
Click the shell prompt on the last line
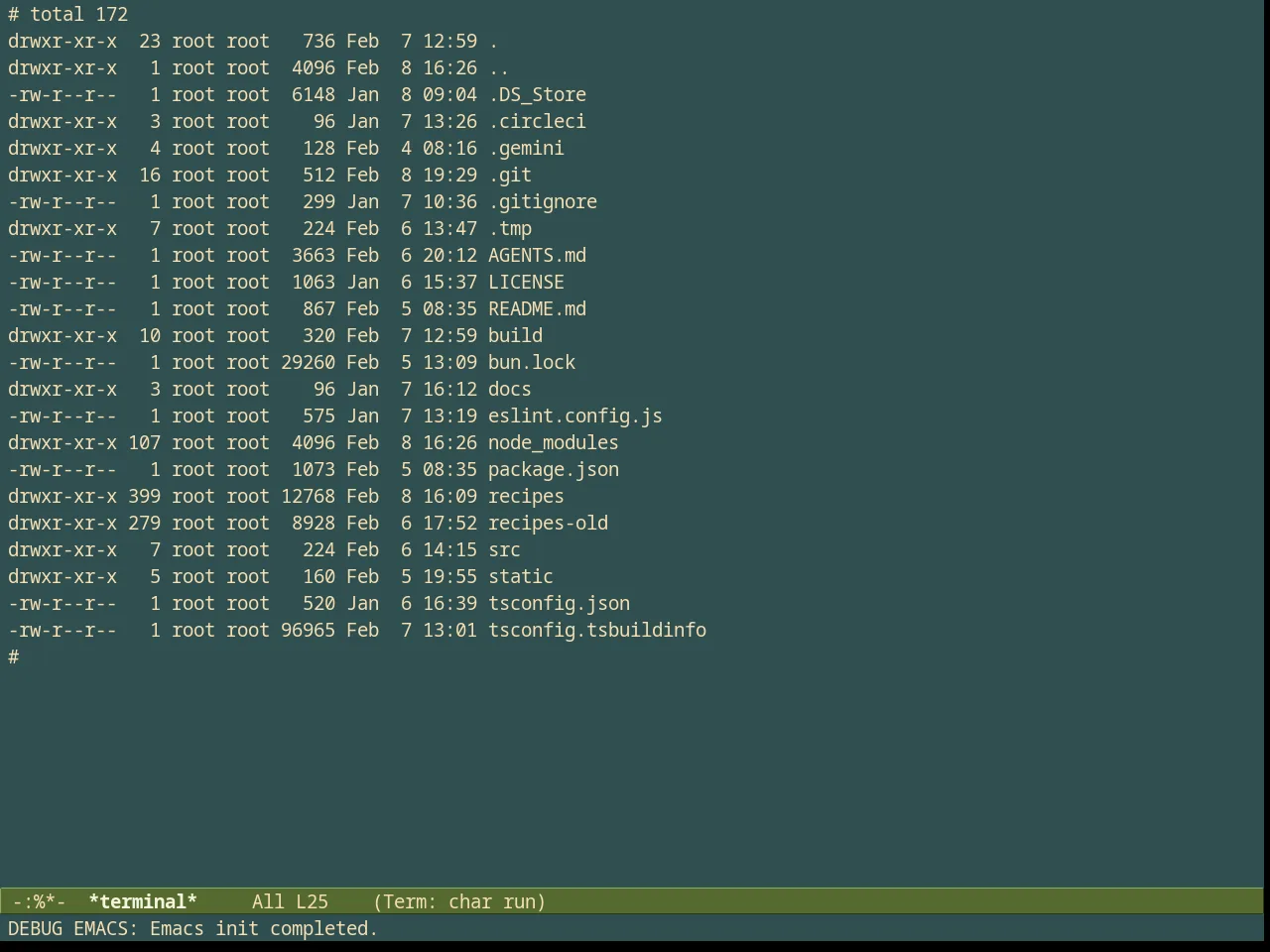point(14,656)
